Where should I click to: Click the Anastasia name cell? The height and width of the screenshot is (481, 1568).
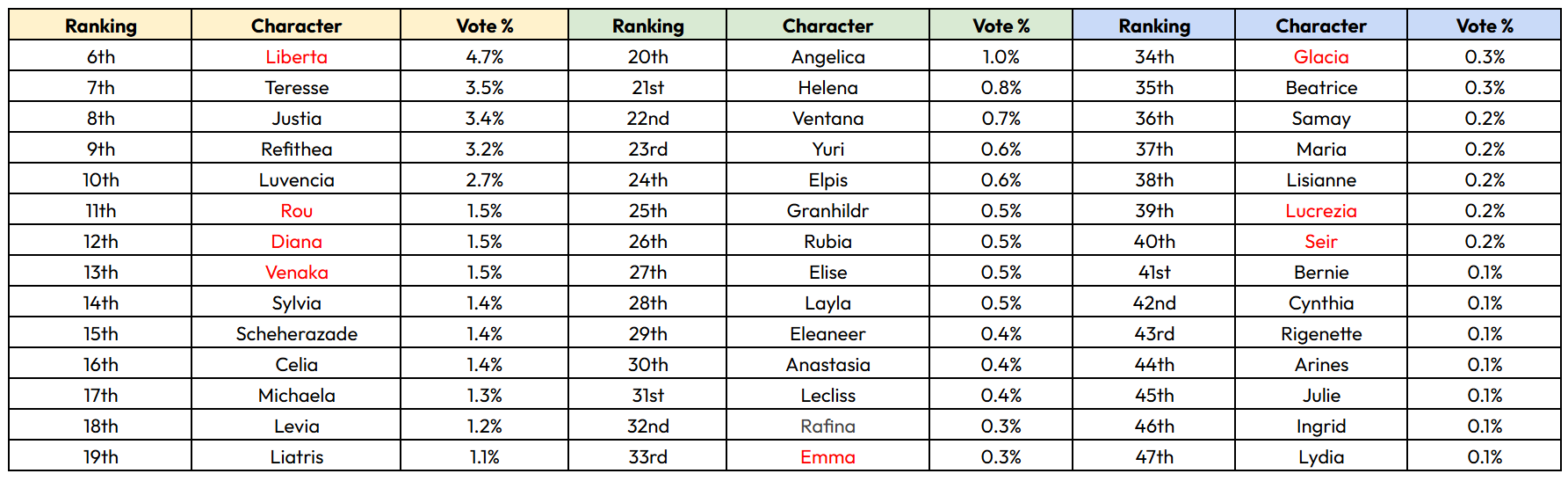(x=827, y=365)
